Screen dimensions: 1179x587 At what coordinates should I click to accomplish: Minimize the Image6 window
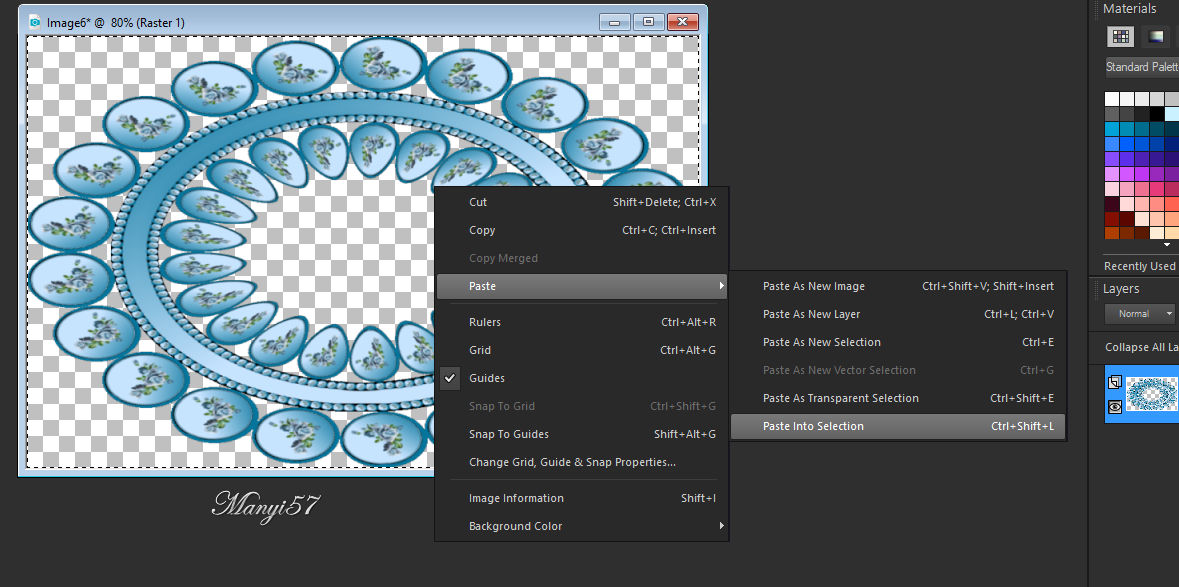click(x=614, y=22)
